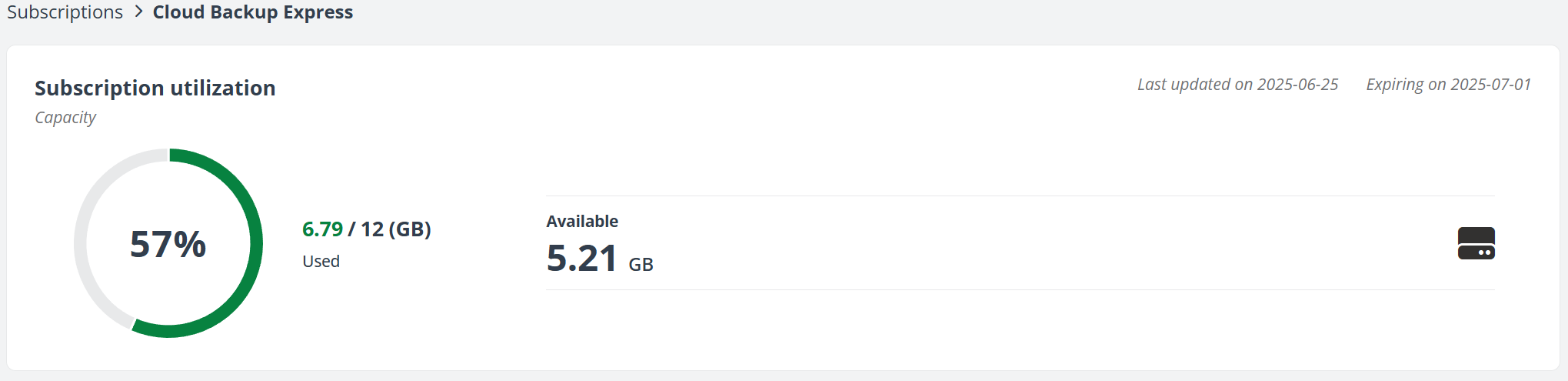Go back to Subscriptions breadcrumb
The height and width of the screenshot is (381, 1568).
tap(65, 12)
